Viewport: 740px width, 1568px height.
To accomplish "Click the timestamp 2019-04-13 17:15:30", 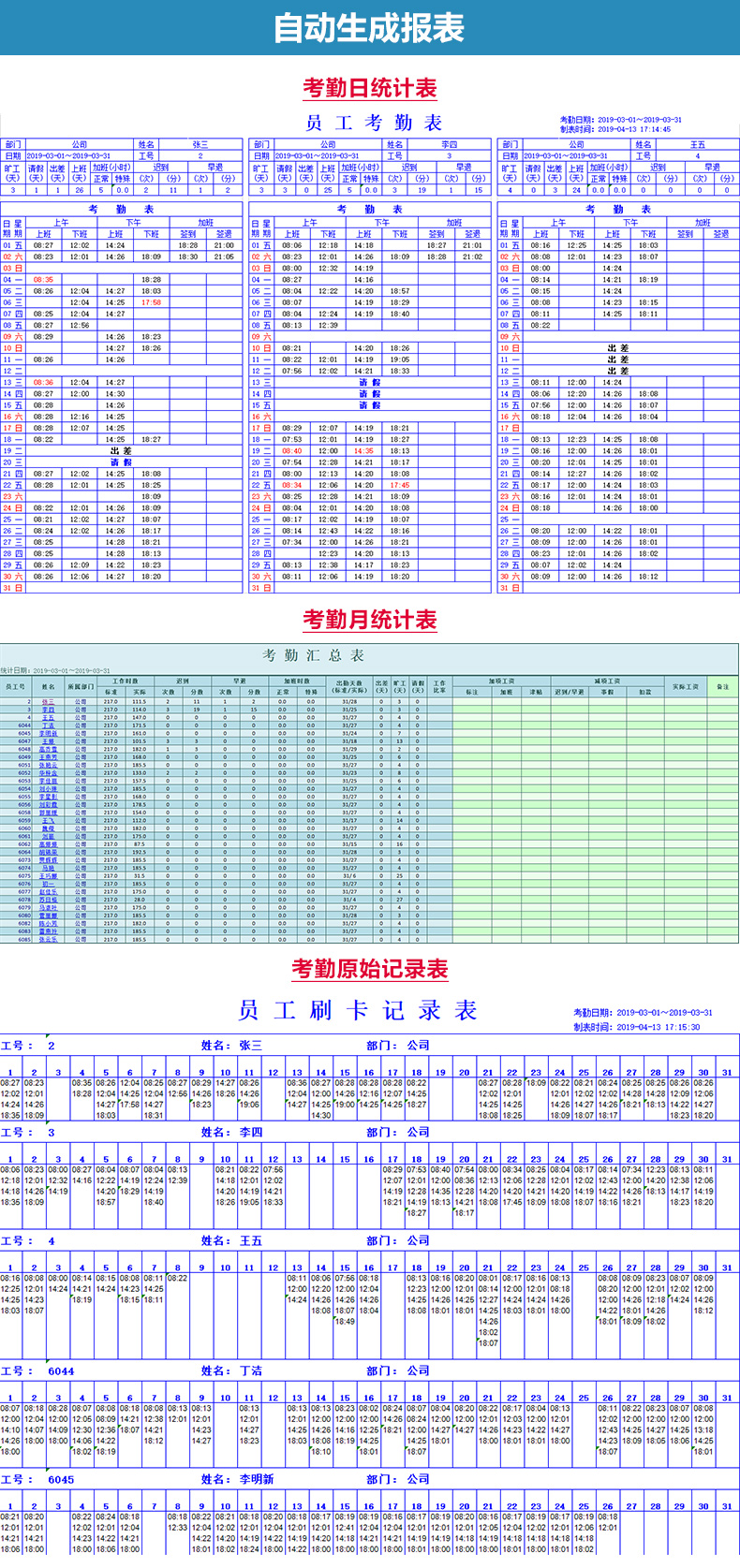I will [x=659, y=1026].
